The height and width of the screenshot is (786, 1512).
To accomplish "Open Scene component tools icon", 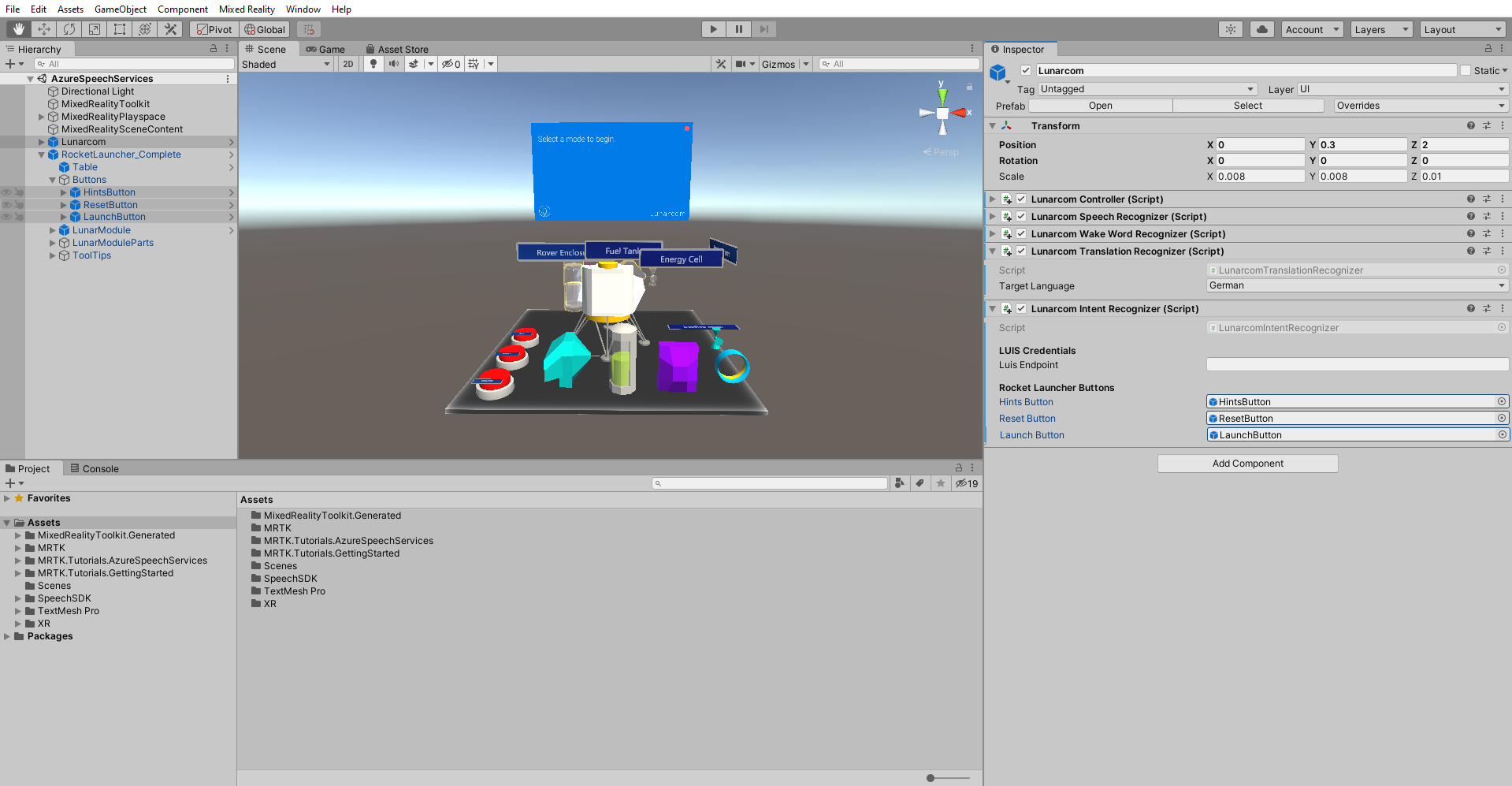I will pos(721,64).
